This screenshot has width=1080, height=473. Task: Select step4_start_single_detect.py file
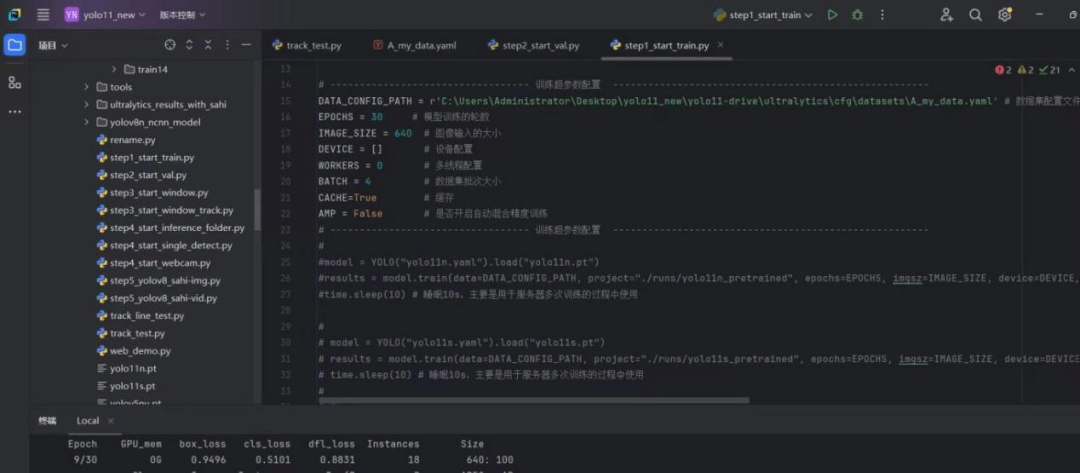pos(164,245)
